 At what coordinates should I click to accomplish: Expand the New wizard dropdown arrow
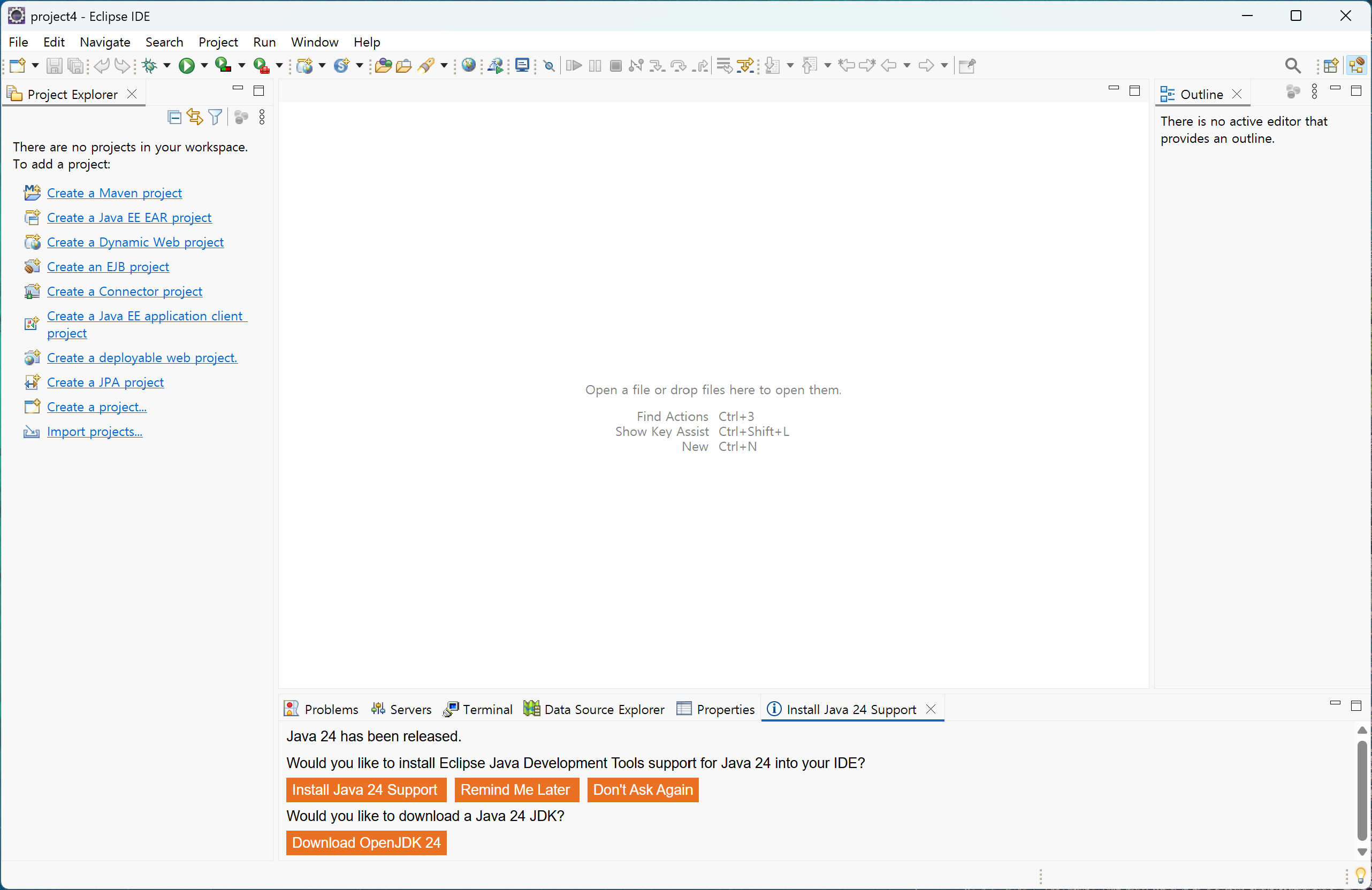tap(35, 66)
